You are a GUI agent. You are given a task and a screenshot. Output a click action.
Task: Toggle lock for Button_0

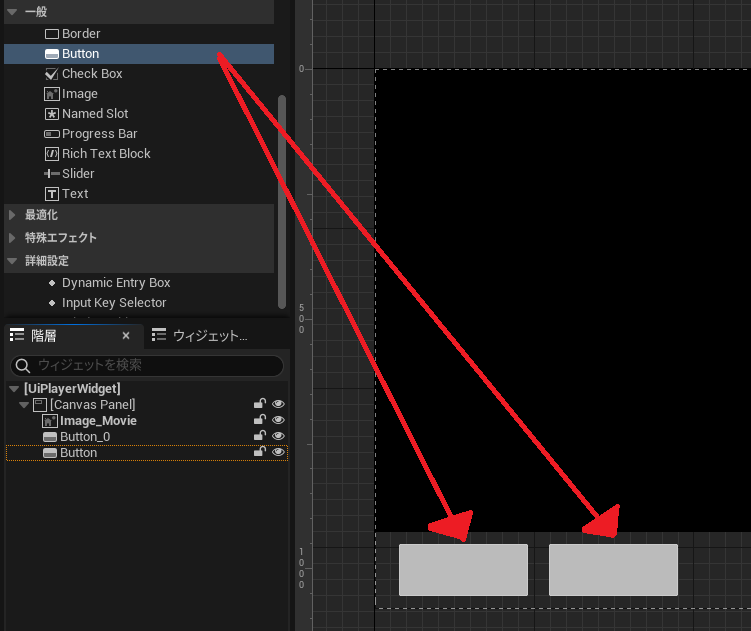click(260, 436)
